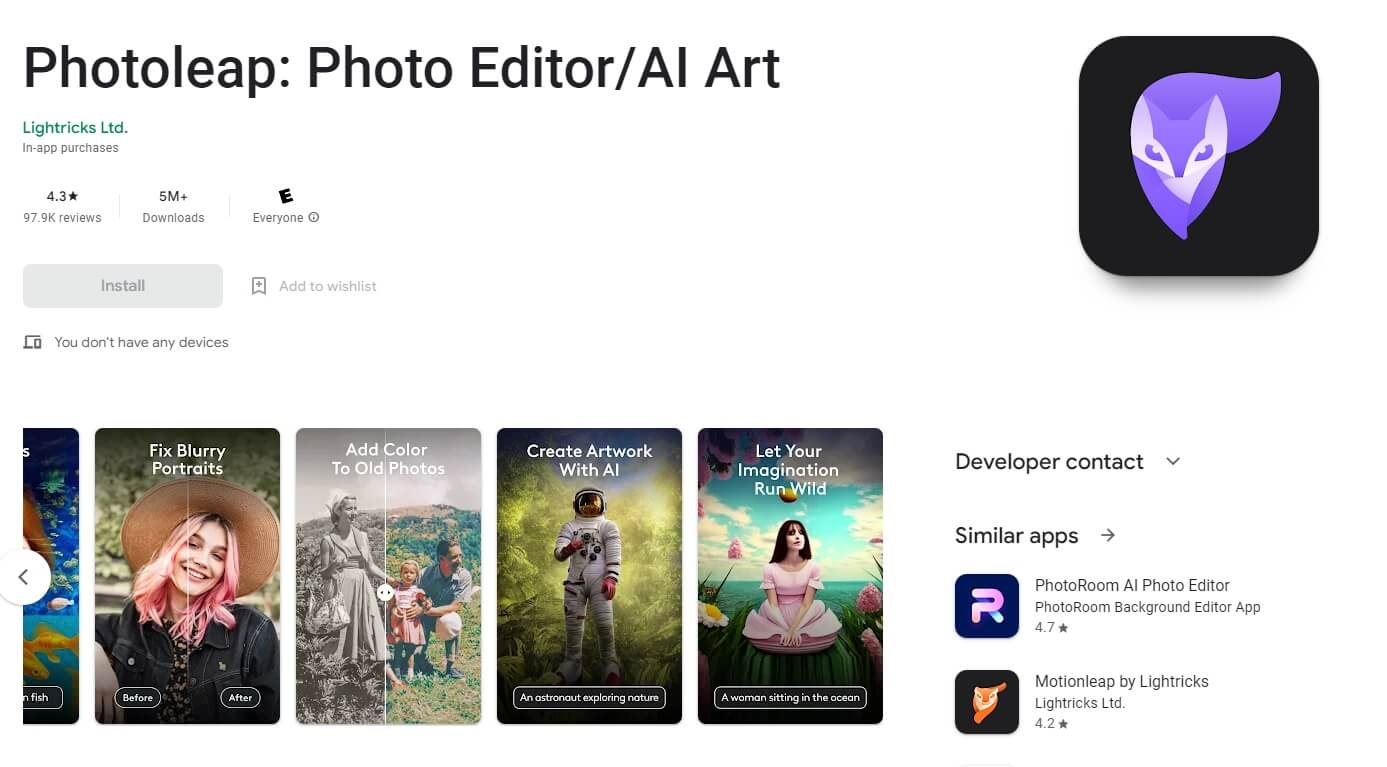Click the Add to wishlist text

tap(328, 286)
